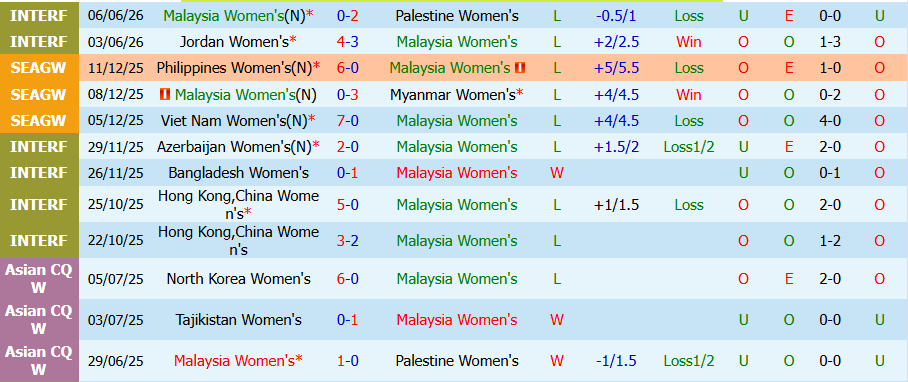Click the Bangladesh Women's team name
Viewport: 908px width, 382px height.
(x=239, y=173)
